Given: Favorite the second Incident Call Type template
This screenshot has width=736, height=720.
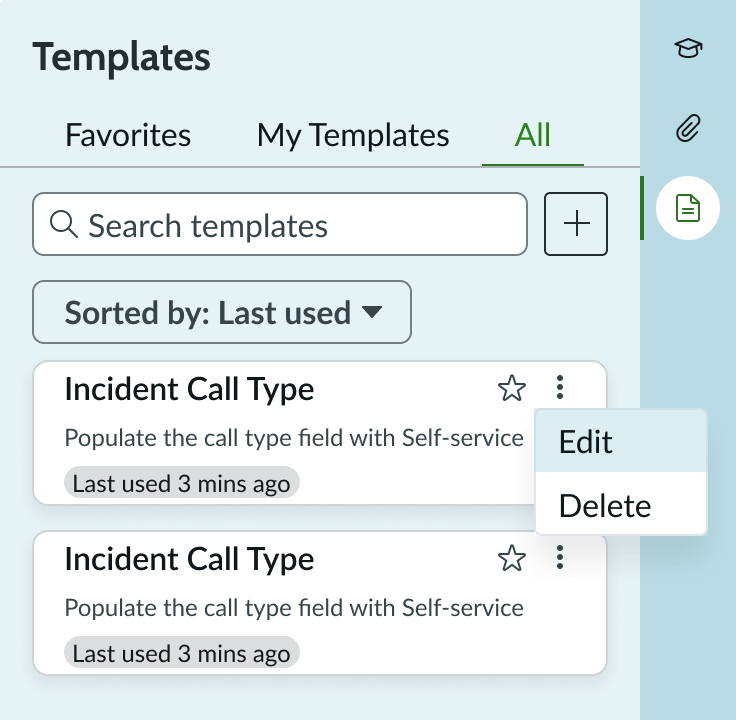Looking at the screenshot, I should (512, 558).
